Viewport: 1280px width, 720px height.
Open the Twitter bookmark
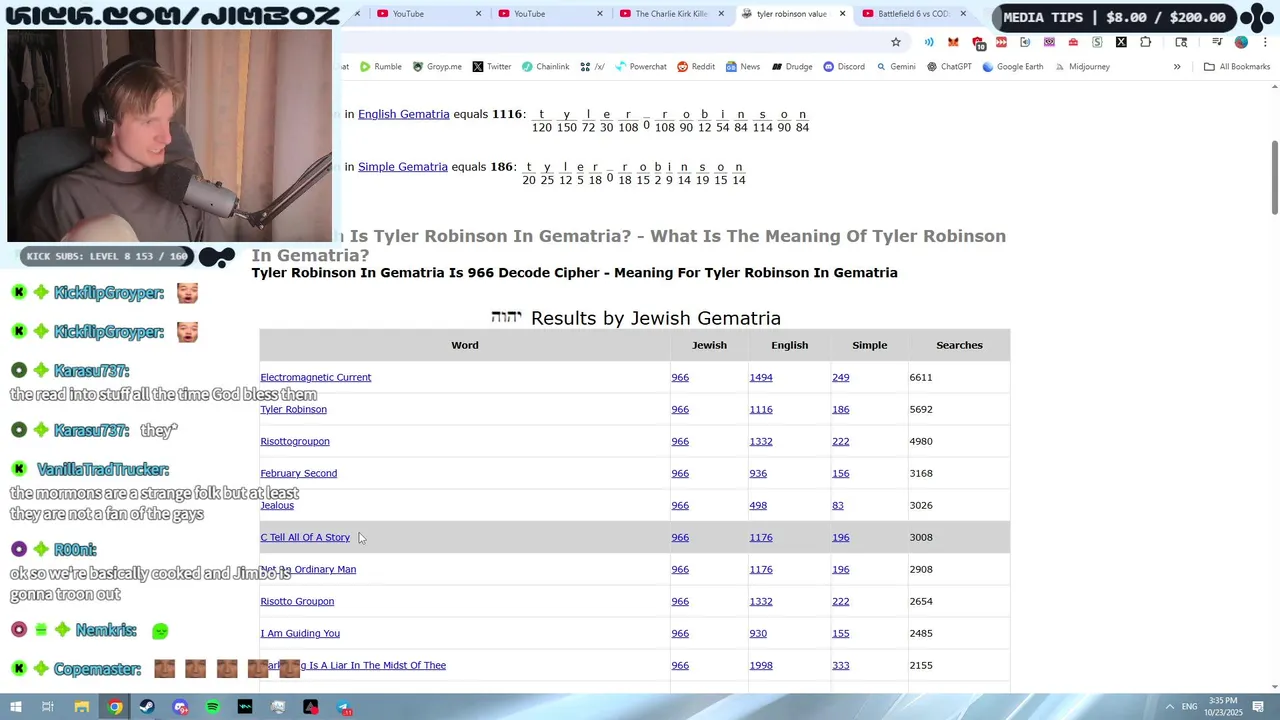pos(492,67)
